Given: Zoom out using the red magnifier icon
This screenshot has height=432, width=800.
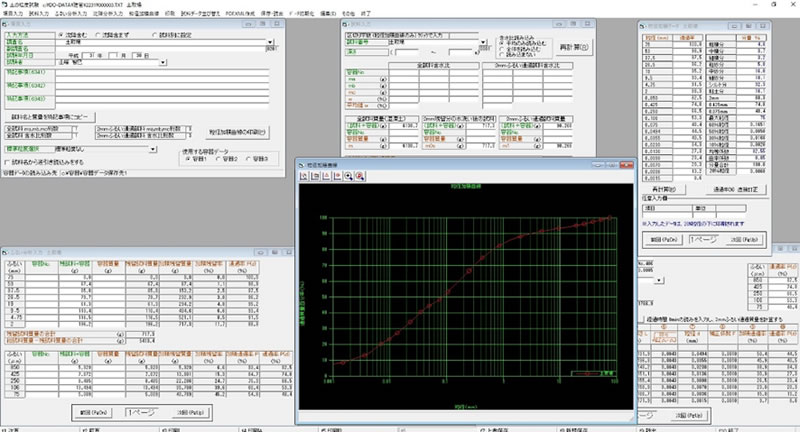Looking at the screenshot, I should [x=359, y=176].
